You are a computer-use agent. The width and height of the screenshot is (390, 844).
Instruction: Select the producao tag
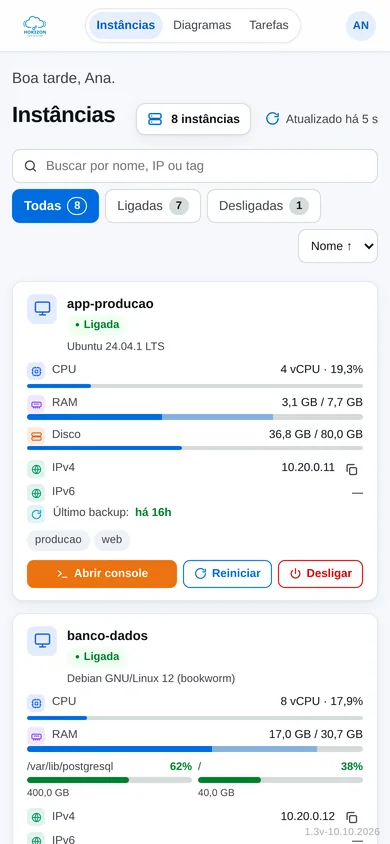[x=58, y=540]
